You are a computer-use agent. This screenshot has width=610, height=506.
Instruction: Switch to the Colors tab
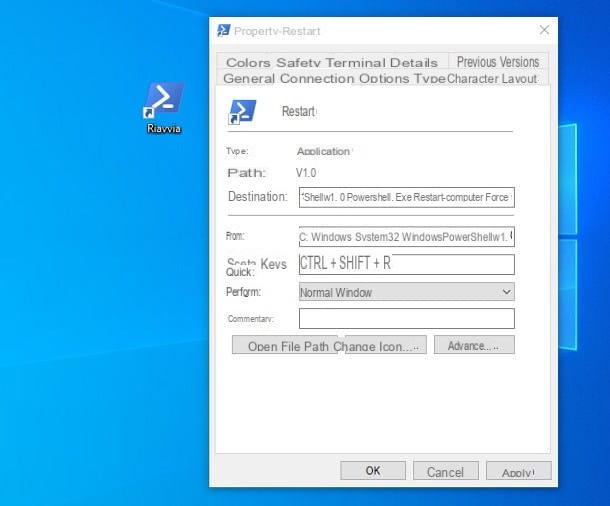pos(248,62)
